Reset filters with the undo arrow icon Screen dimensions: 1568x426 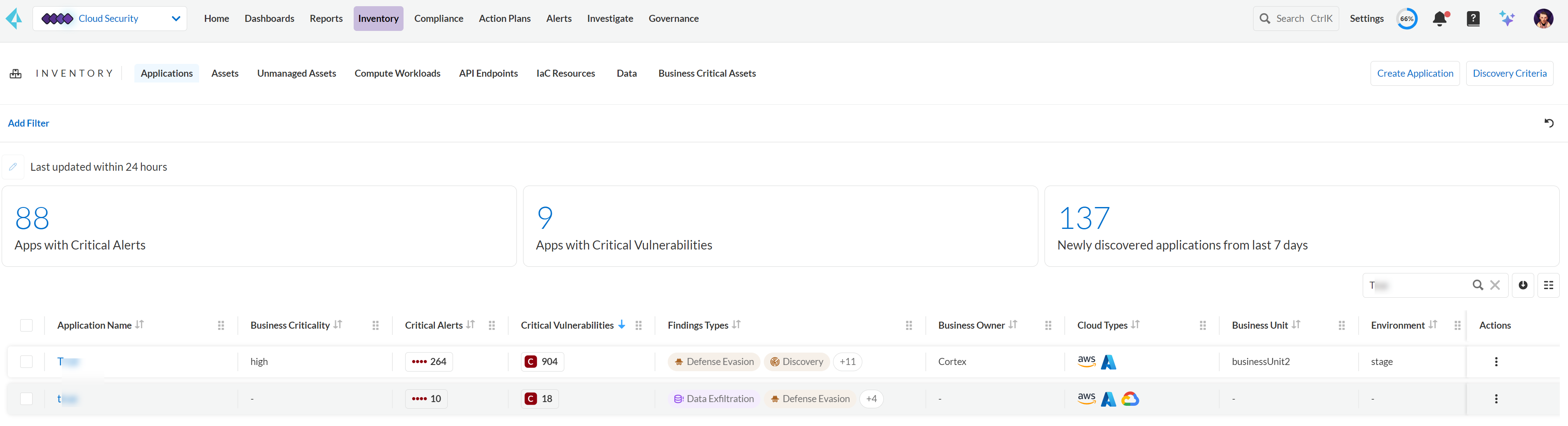[x=1549, y=123]
